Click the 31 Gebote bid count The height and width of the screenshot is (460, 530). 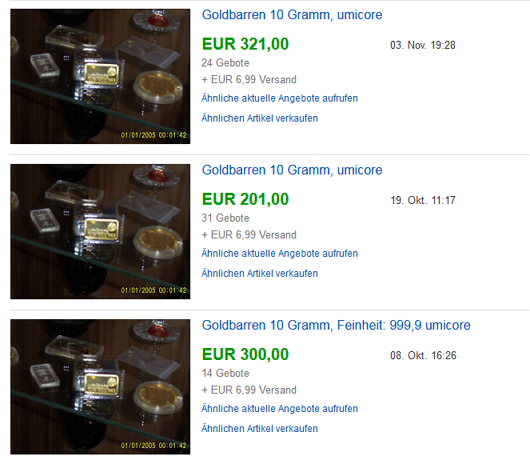point(225,218)
